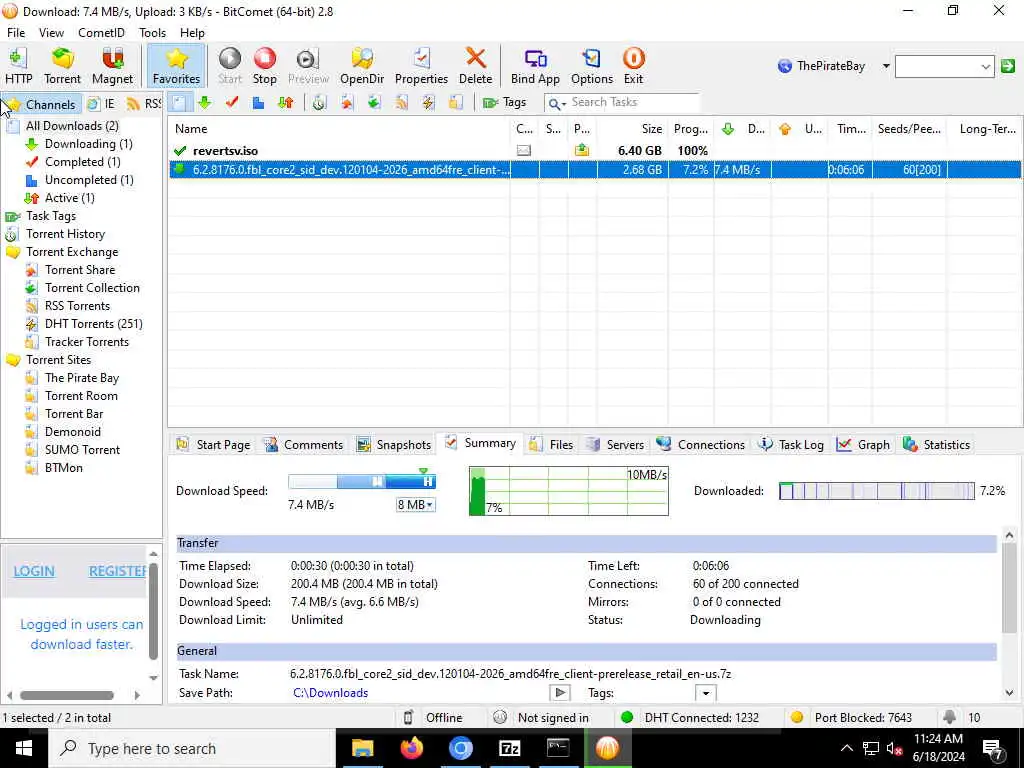Screen dimensions: 1024x768
Task: Click the green search go button
Action: 1008,66
